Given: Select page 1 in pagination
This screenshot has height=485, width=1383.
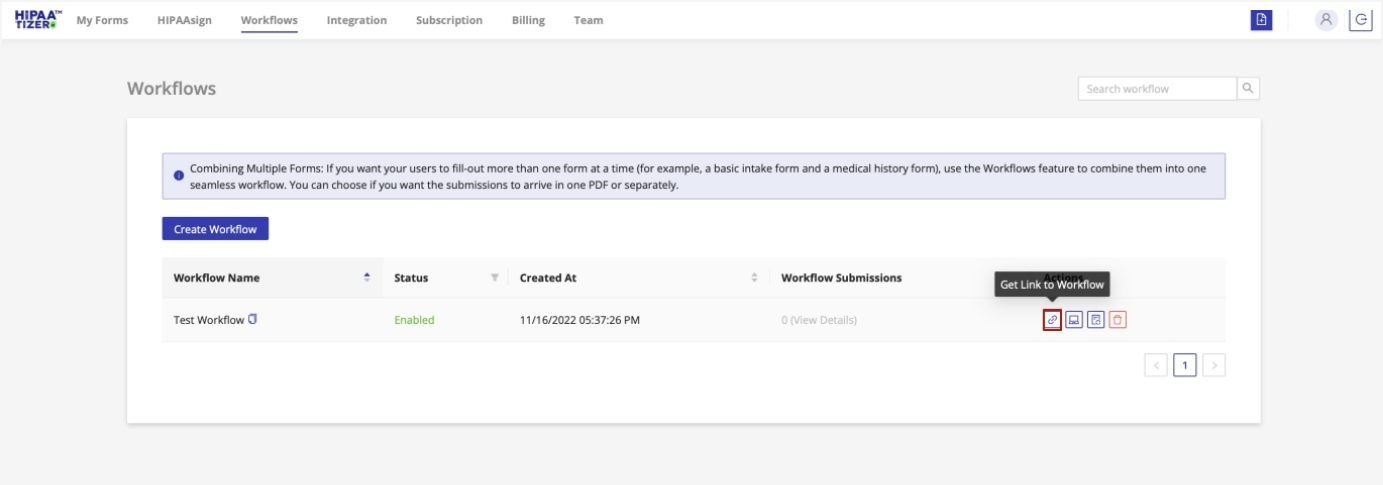Looking at the screenshot, I should point(1185,366).
